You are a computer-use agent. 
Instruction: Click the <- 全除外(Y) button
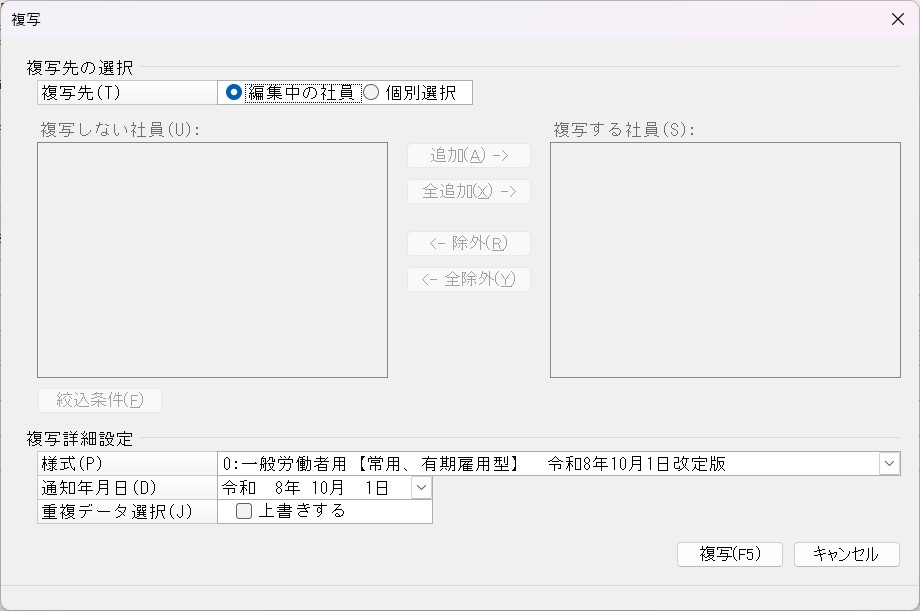469,279
